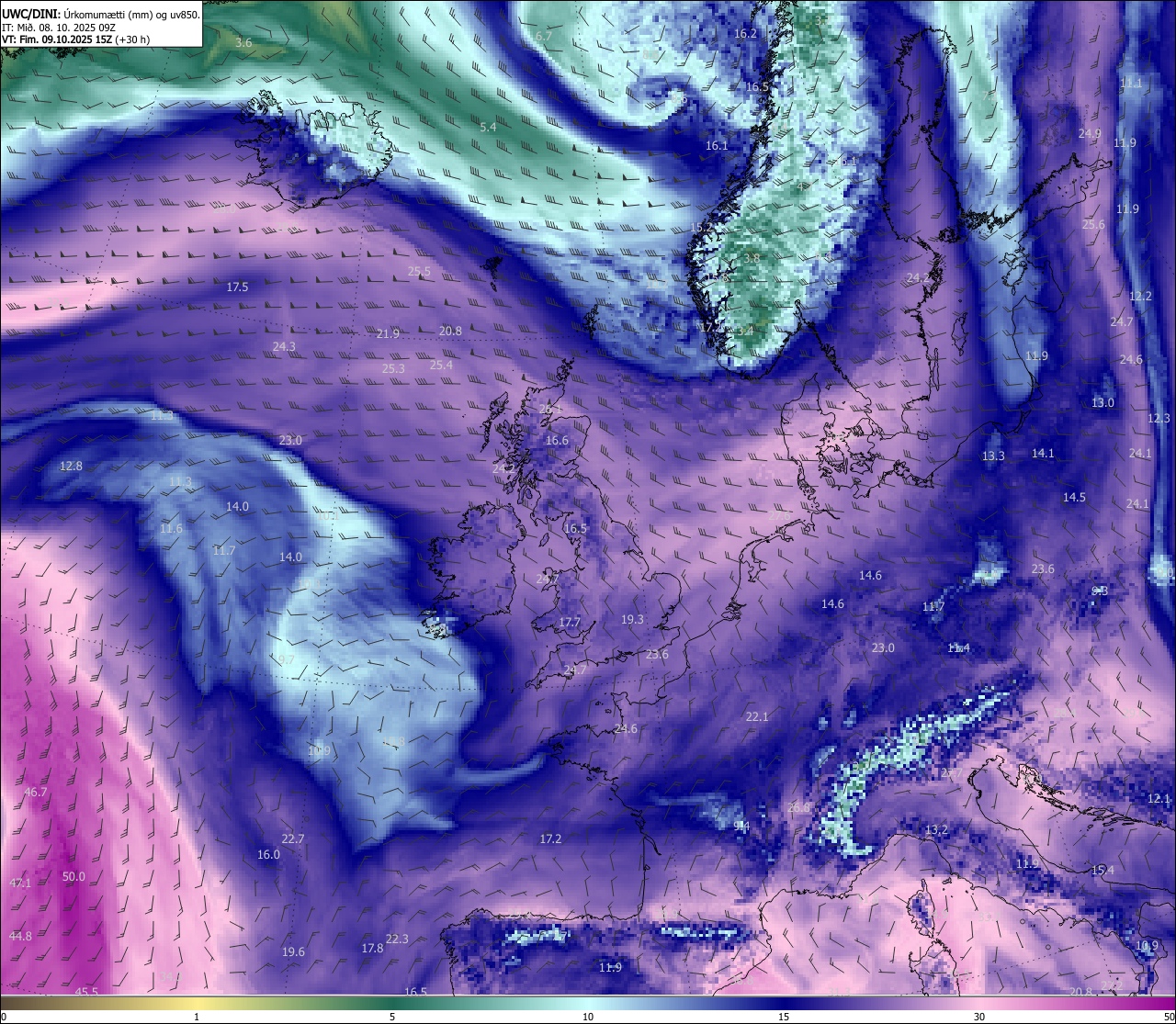Click the 13.0 value label

tap(1102, 402)
